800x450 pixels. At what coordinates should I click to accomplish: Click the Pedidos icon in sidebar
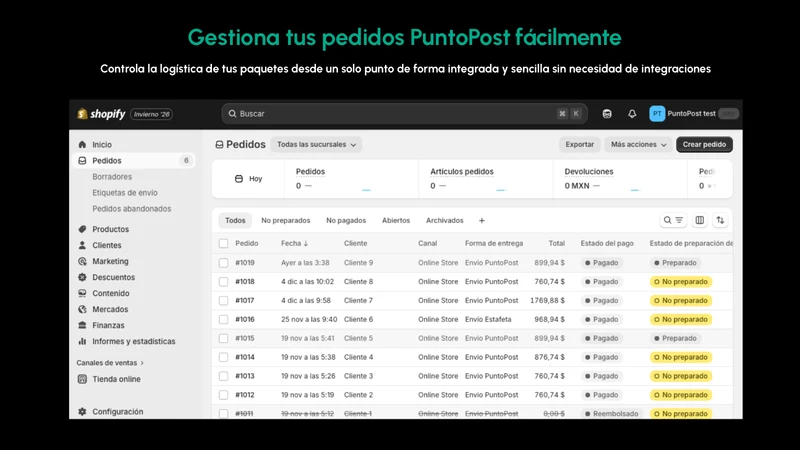(82, 161)
